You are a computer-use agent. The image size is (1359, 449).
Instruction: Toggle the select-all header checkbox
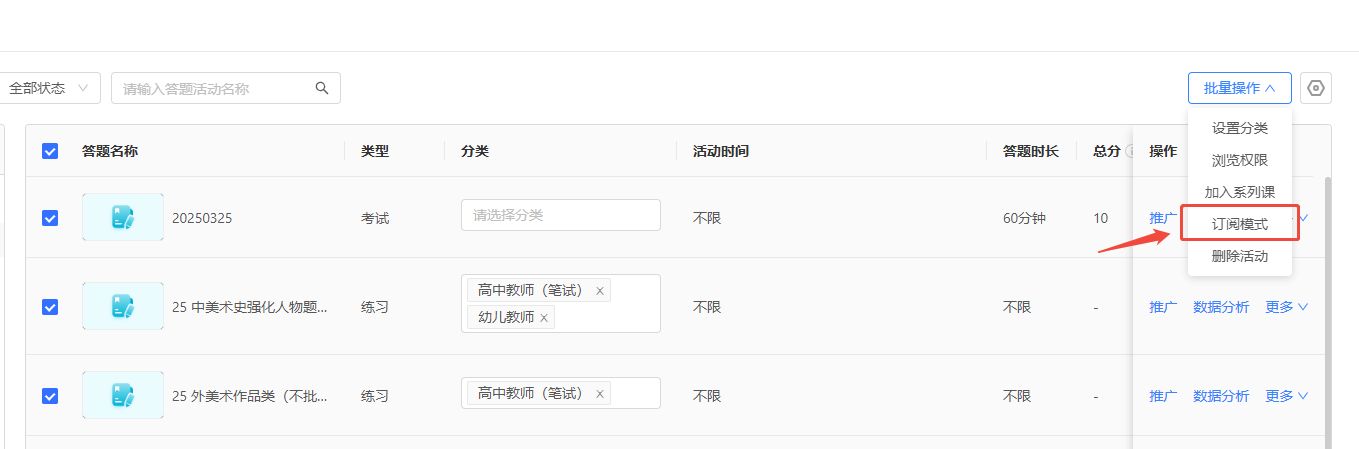click(x=50, y=151)
